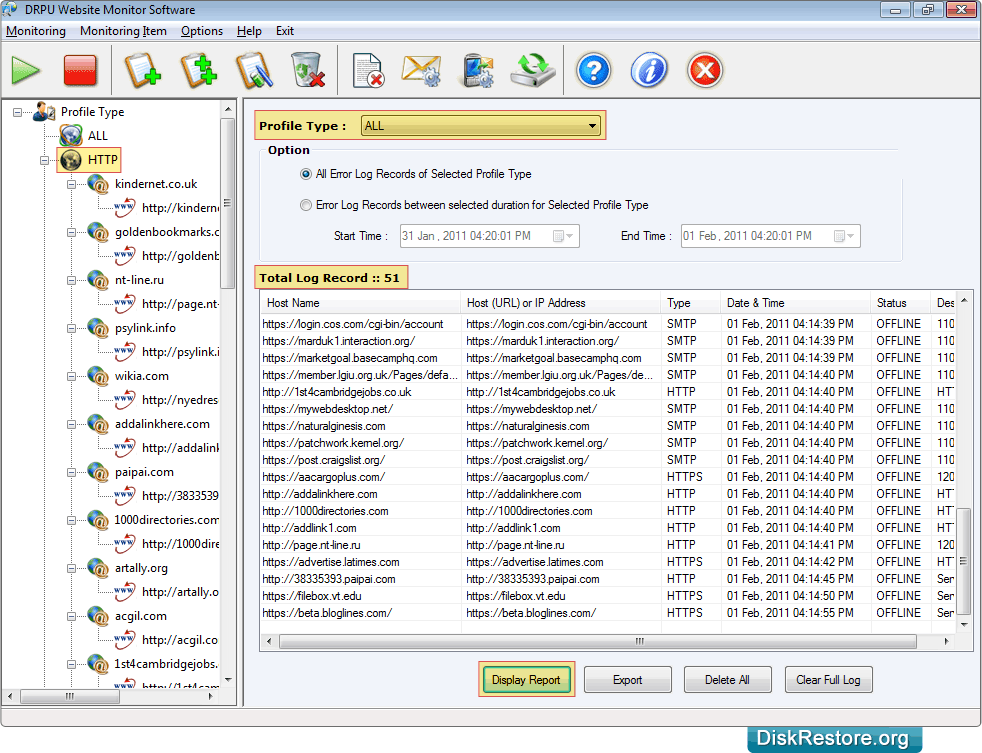Collapse the HTTP tree branch
The width and height of the screenshot is (982, 753).
pos(44,160)
